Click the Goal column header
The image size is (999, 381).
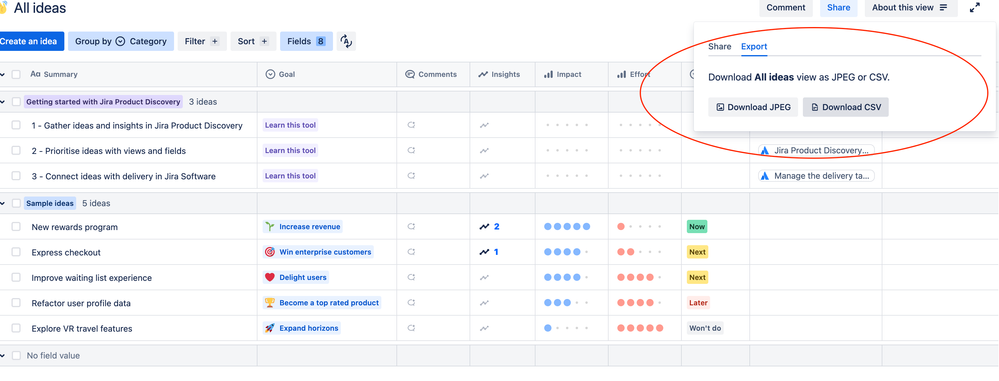(327, 75)
